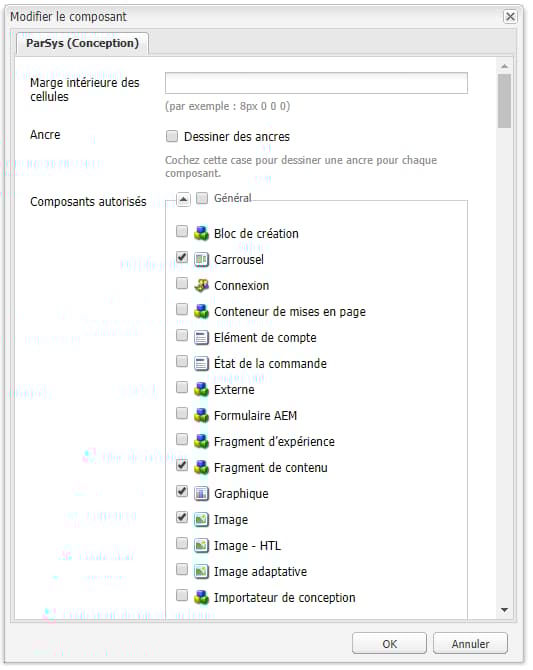Click the Composants autorisés label
Viewport: 533px width, 670px height.
coord(88,202)
